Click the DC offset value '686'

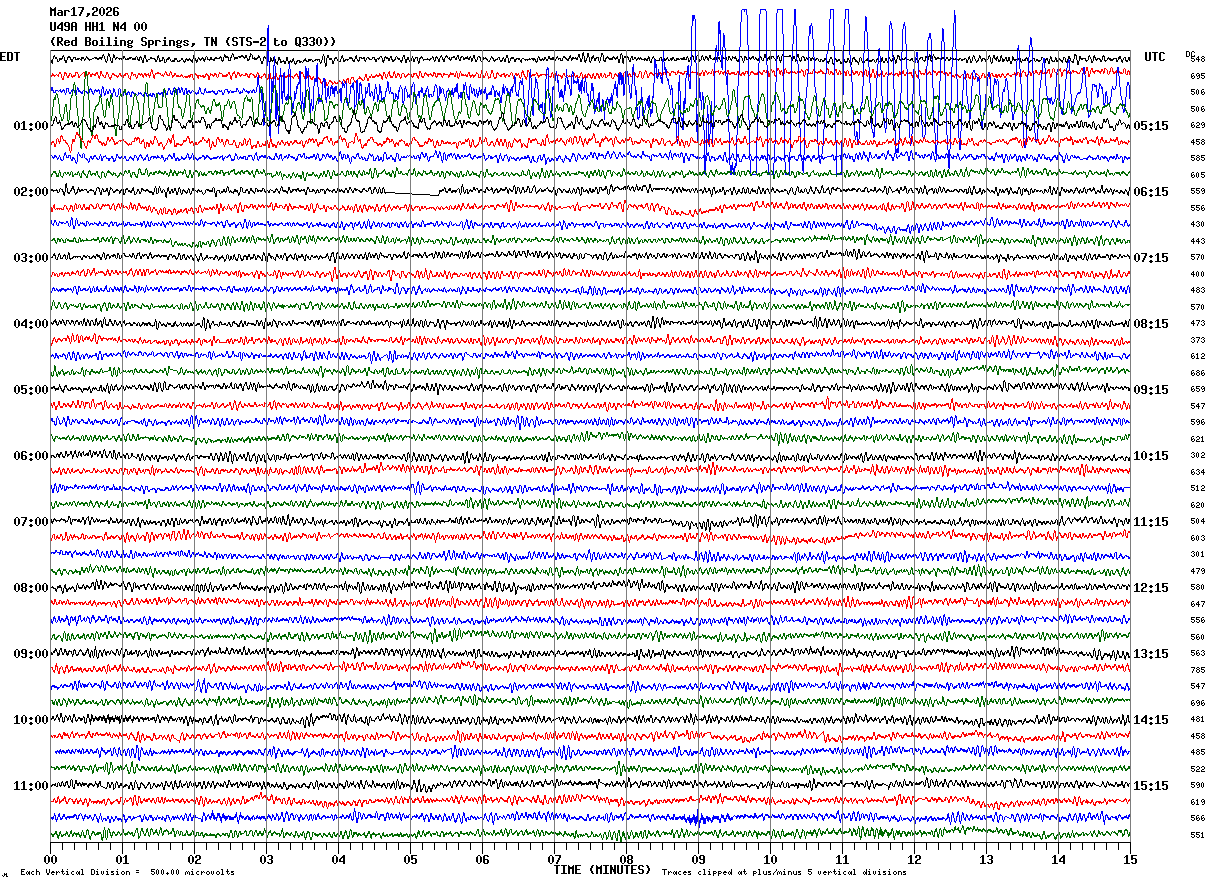tap(1197, 373)
